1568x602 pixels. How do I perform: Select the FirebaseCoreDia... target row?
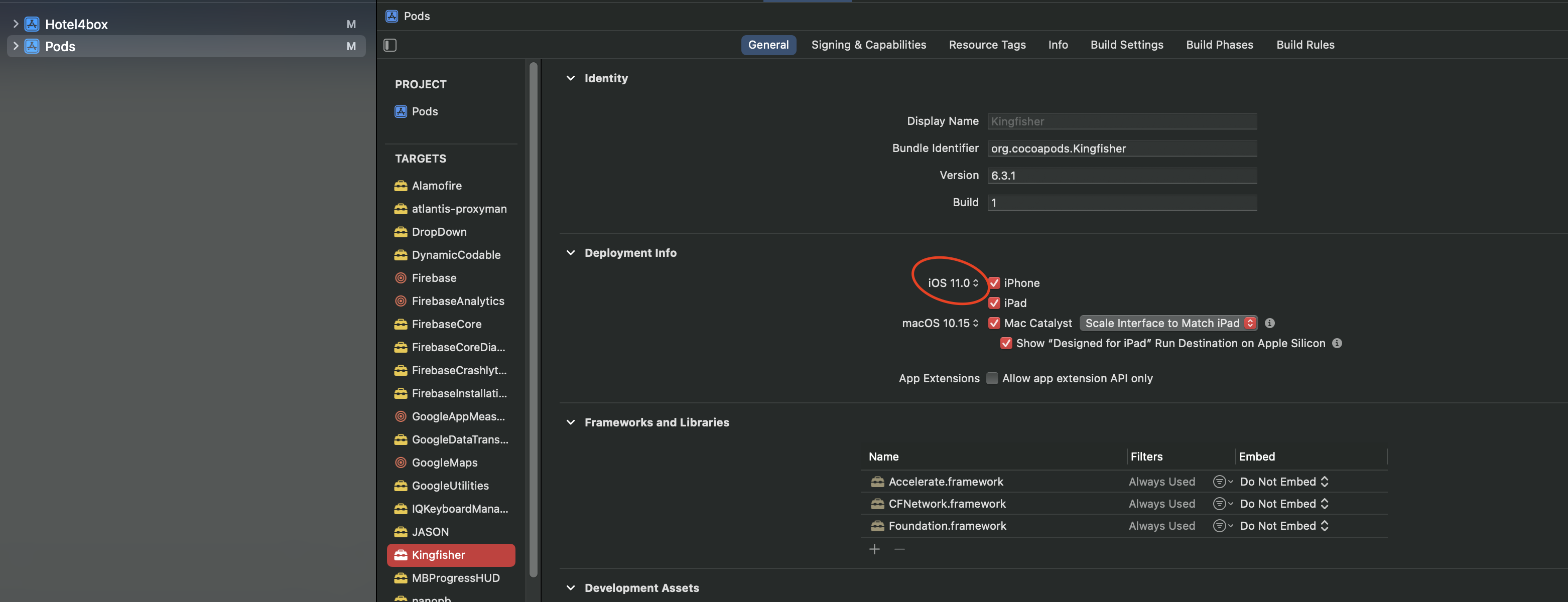pos(451,347)
